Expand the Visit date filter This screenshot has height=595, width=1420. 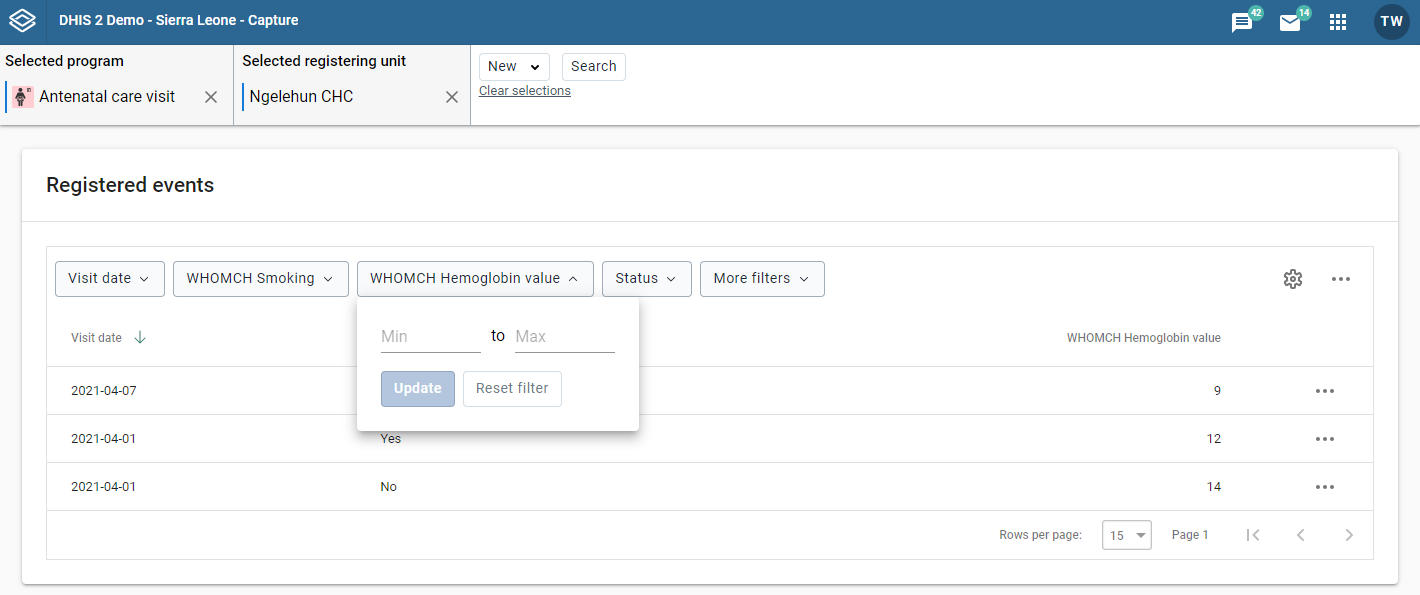(109, 279)
